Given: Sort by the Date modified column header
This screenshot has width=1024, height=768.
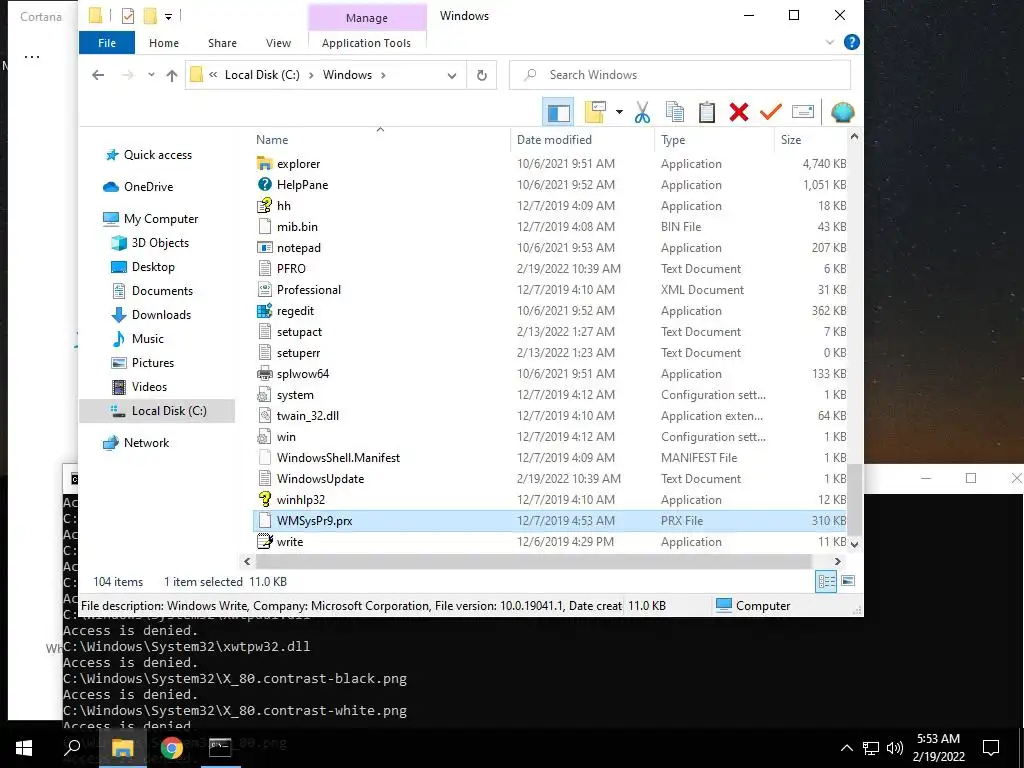Looking at the screenshot, I should click(554, 140).
